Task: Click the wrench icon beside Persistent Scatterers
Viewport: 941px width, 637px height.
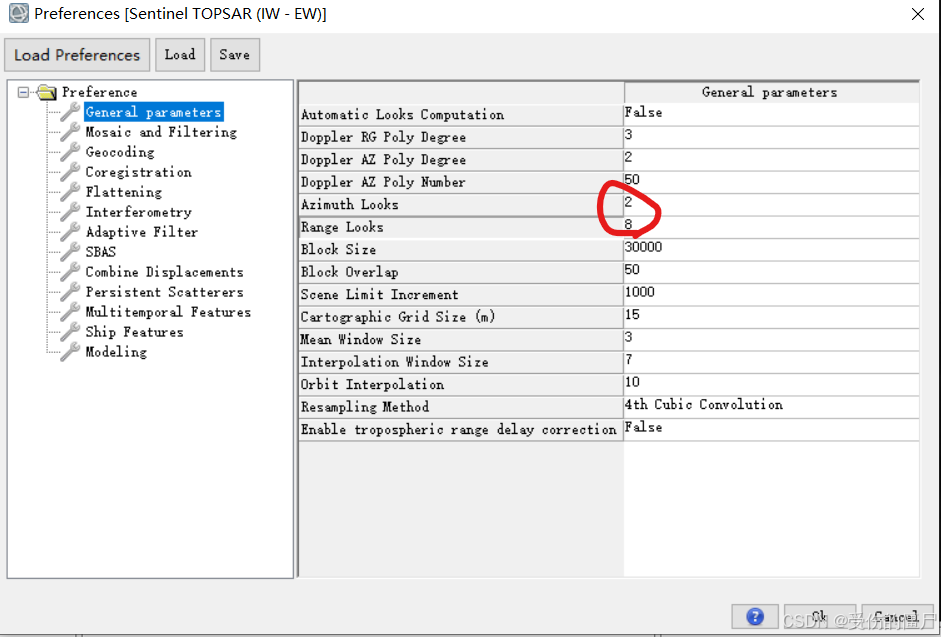Action: coord(70,292)
